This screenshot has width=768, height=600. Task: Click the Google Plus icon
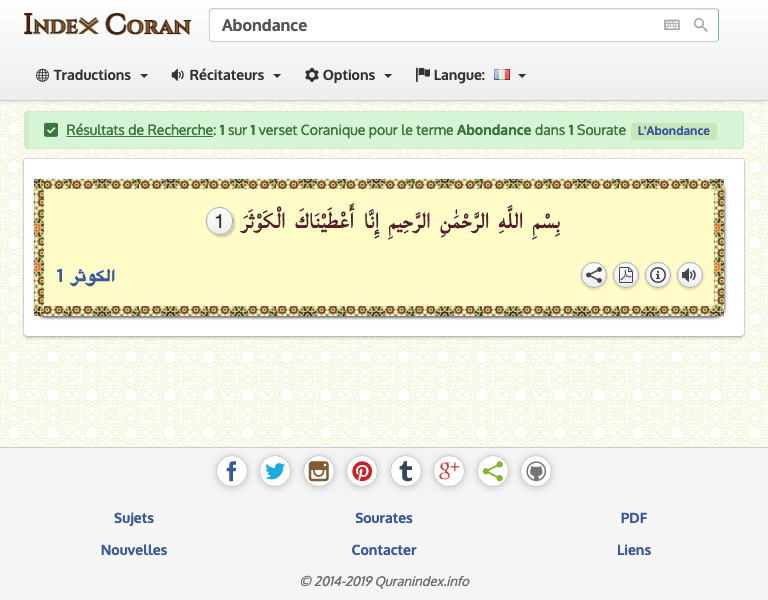click(449, 471)
